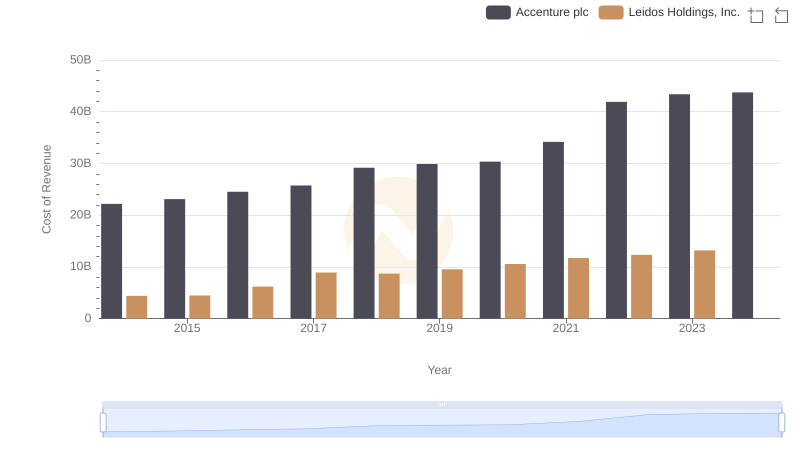Screen dimensions: 800x461
Task: Click the Accenture bar for 2019
Action: click(427, 241)
